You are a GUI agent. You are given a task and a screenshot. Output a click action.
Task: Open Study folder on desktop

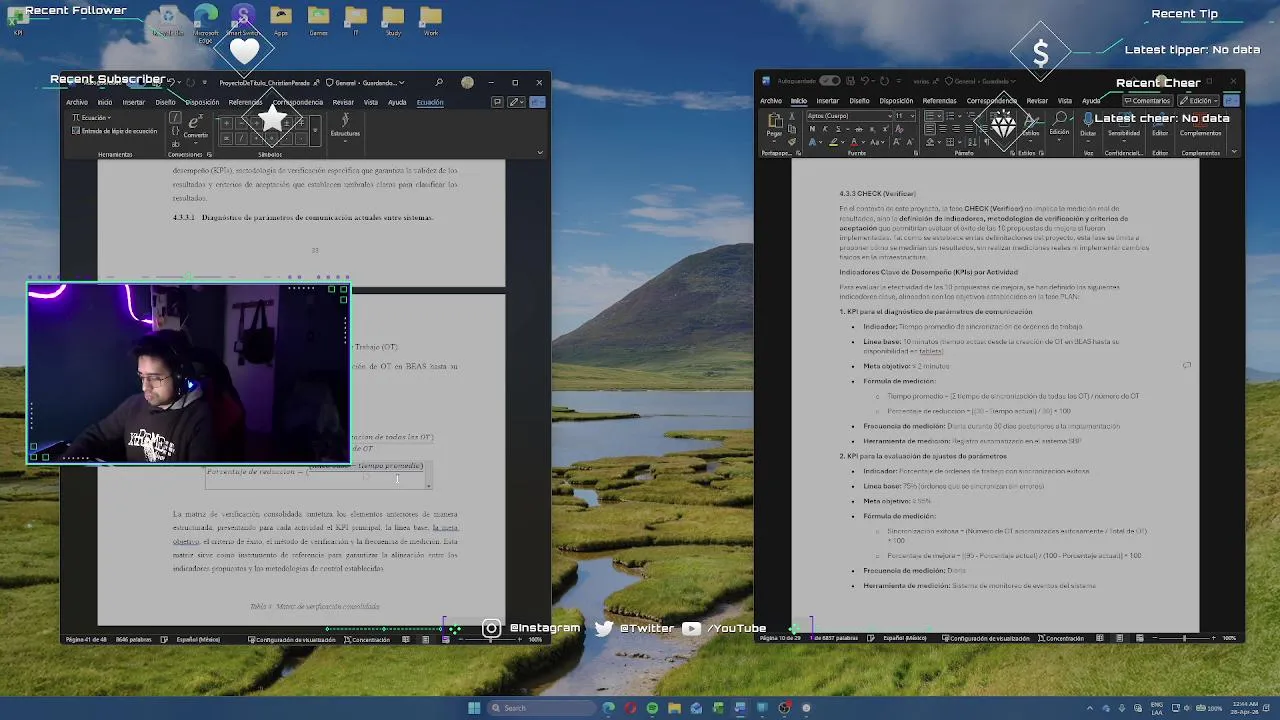[x=394, y=22]
